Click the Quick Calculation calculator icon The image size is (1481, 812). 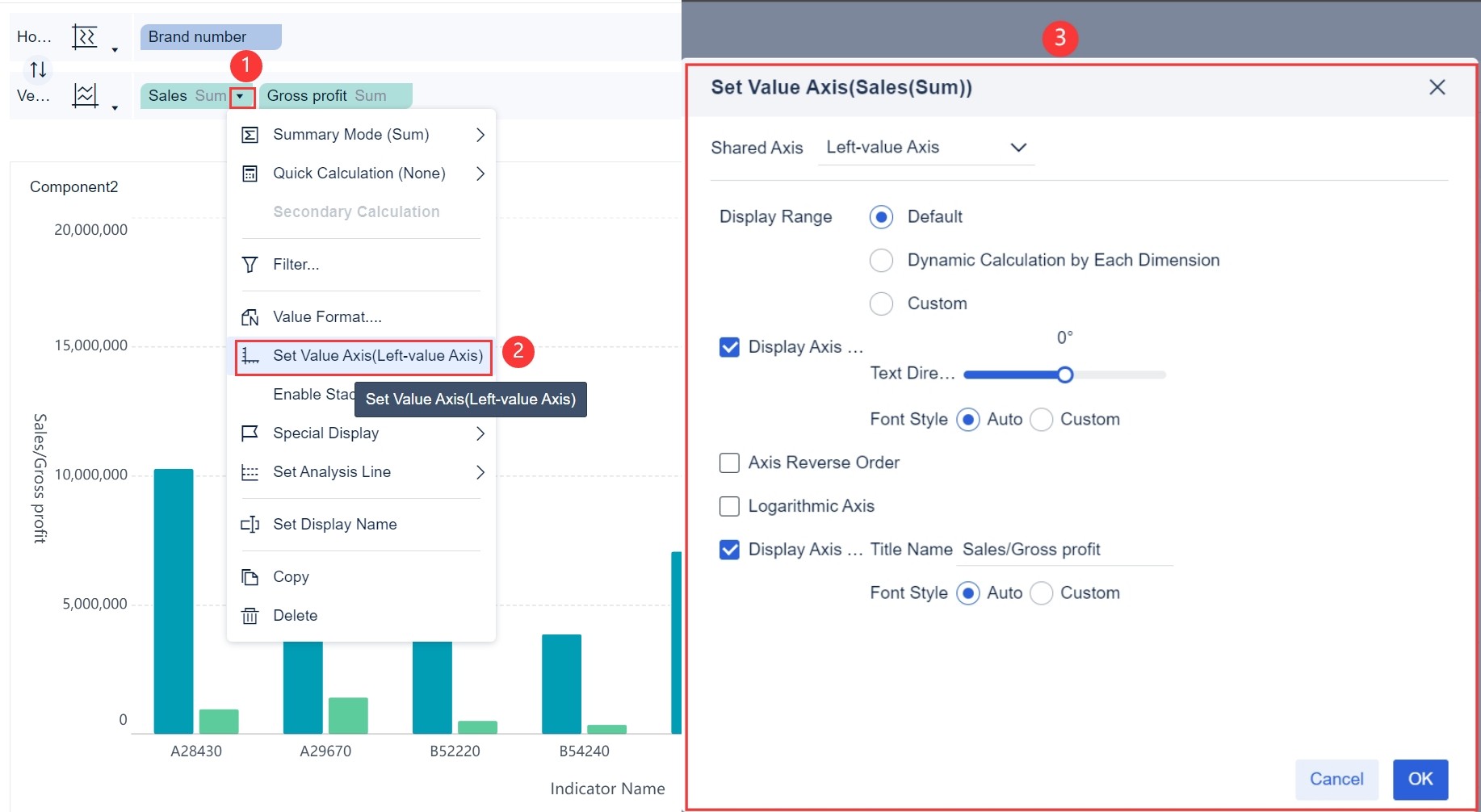pos(250,173)
